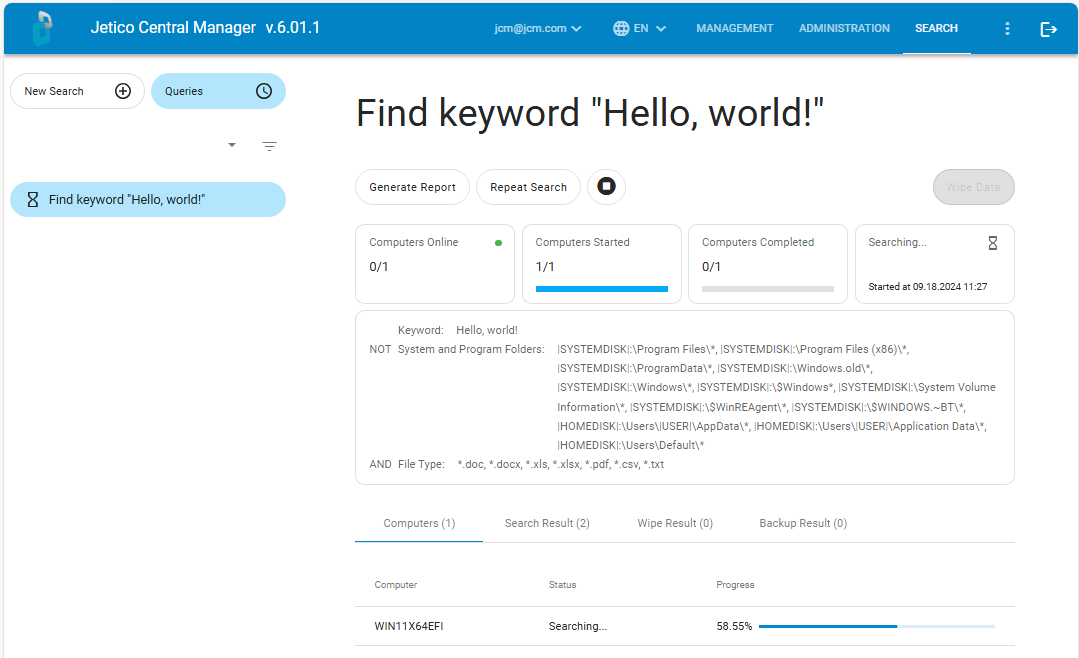Open the Backup Result (0) tab
This screenshot has height=658, width=1079.
pyautogui.click(x=803, y=523)
